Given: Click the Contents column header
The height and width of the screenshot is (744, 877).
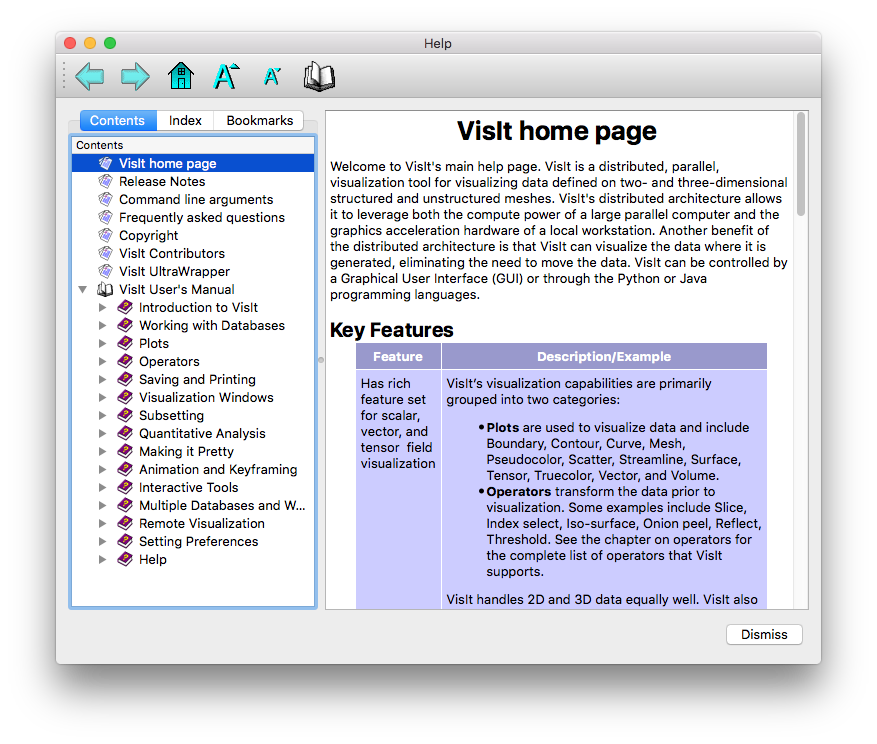Looking at the screenshot, I should pyautogui.click(x=193, y=145).
